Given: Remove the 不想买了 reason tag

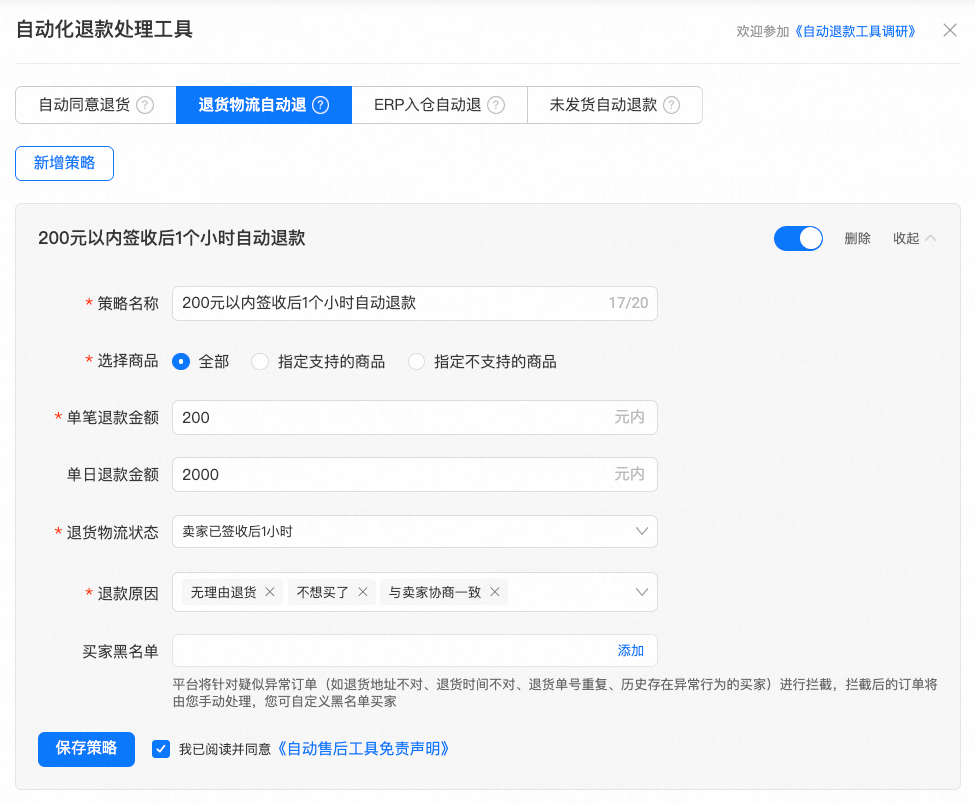Looking at the screenshot, I should tap(362, 592).
